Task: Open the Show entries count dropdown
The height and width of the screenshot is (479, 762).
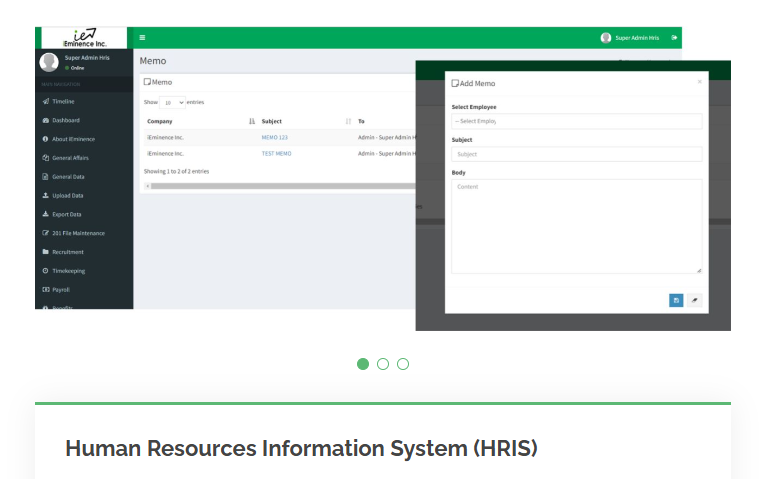Action: click(x=173, y=103)
